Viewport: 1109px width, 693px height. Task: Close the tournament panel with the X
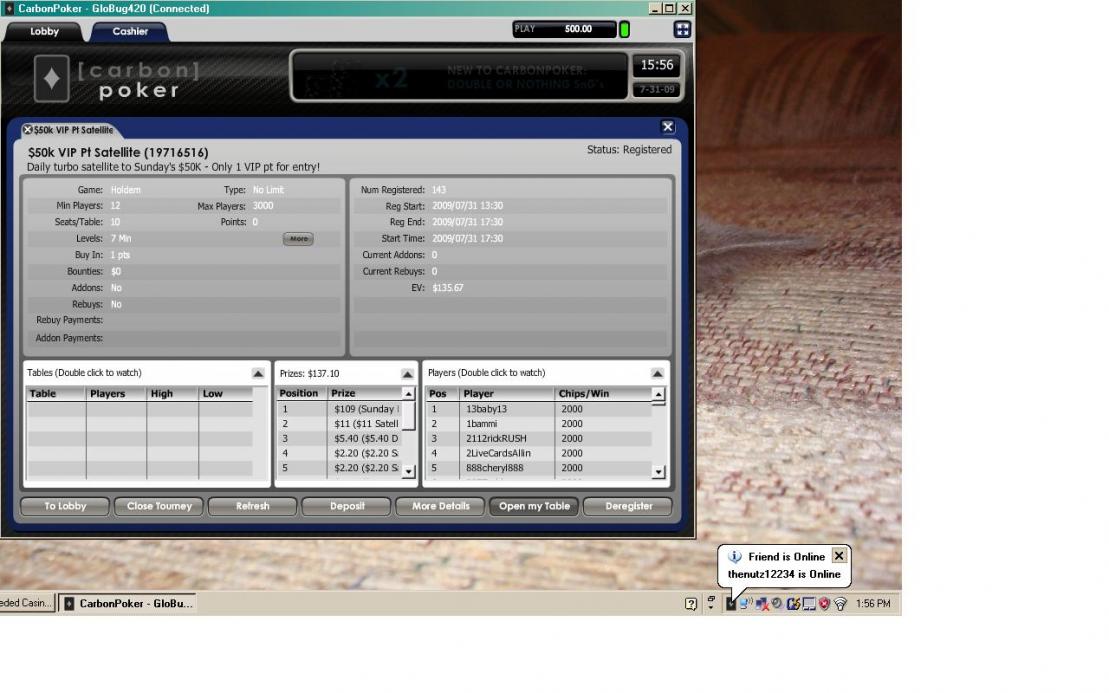click(x=668, y=127)
